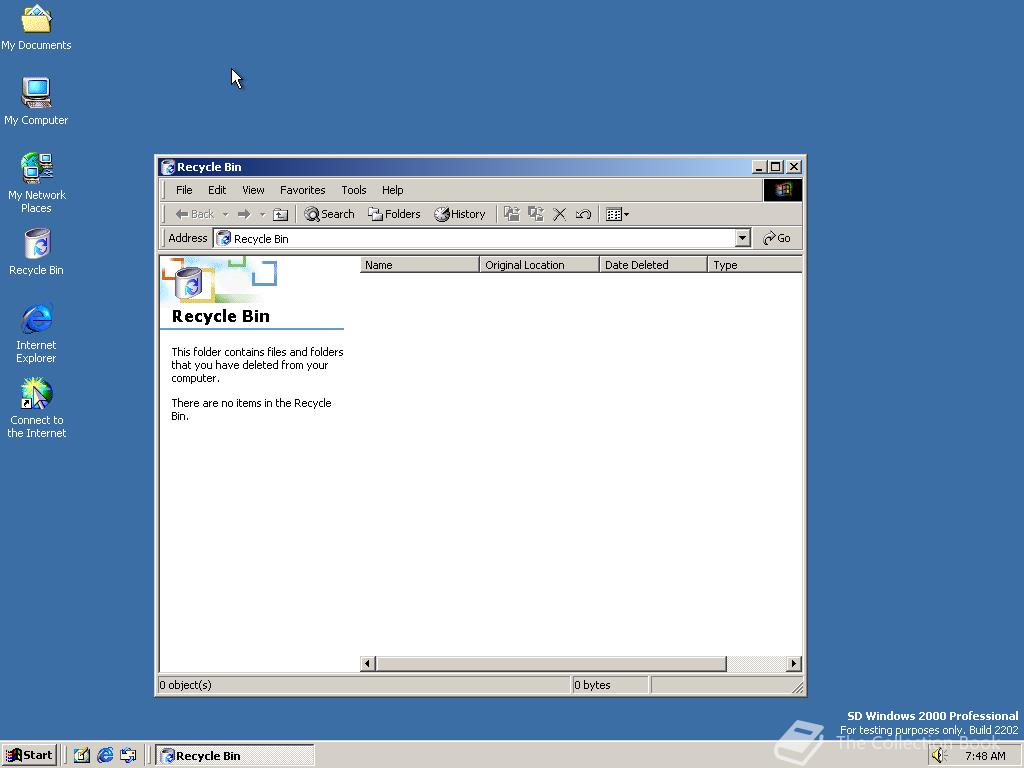Open the Tools menu
The height and width of the screenshot is (768, 1024).
[x=353, y=190]
